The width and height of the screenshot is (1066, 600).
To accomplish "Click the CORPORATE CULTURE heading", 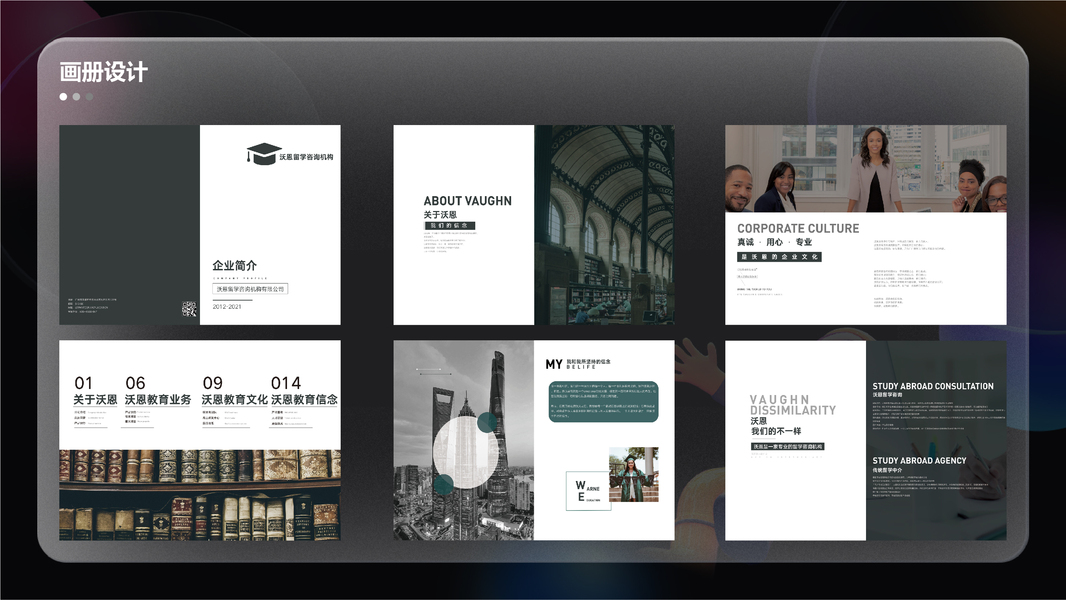I will 798,228.
